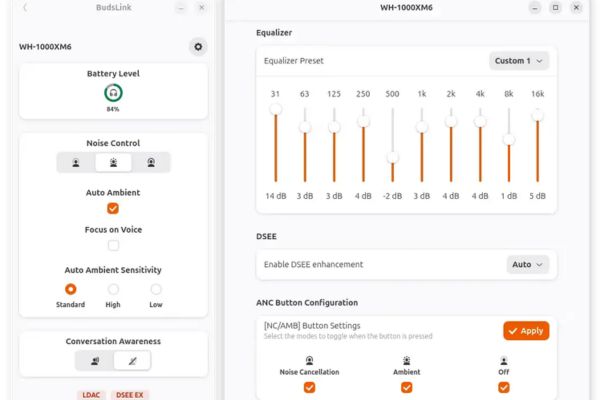
Task: Click the DSEE EX badge
Action: point(130,395)
